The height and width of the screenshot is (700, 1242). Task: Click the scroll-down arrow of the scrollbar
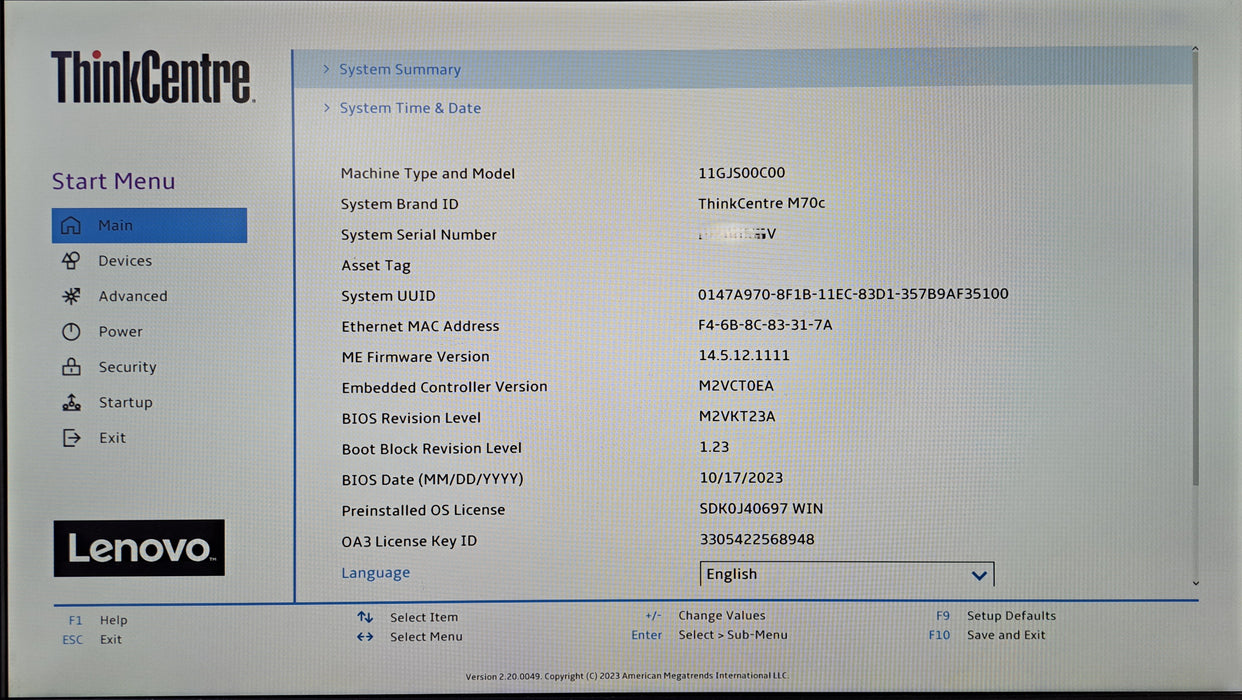[1195, 582]
